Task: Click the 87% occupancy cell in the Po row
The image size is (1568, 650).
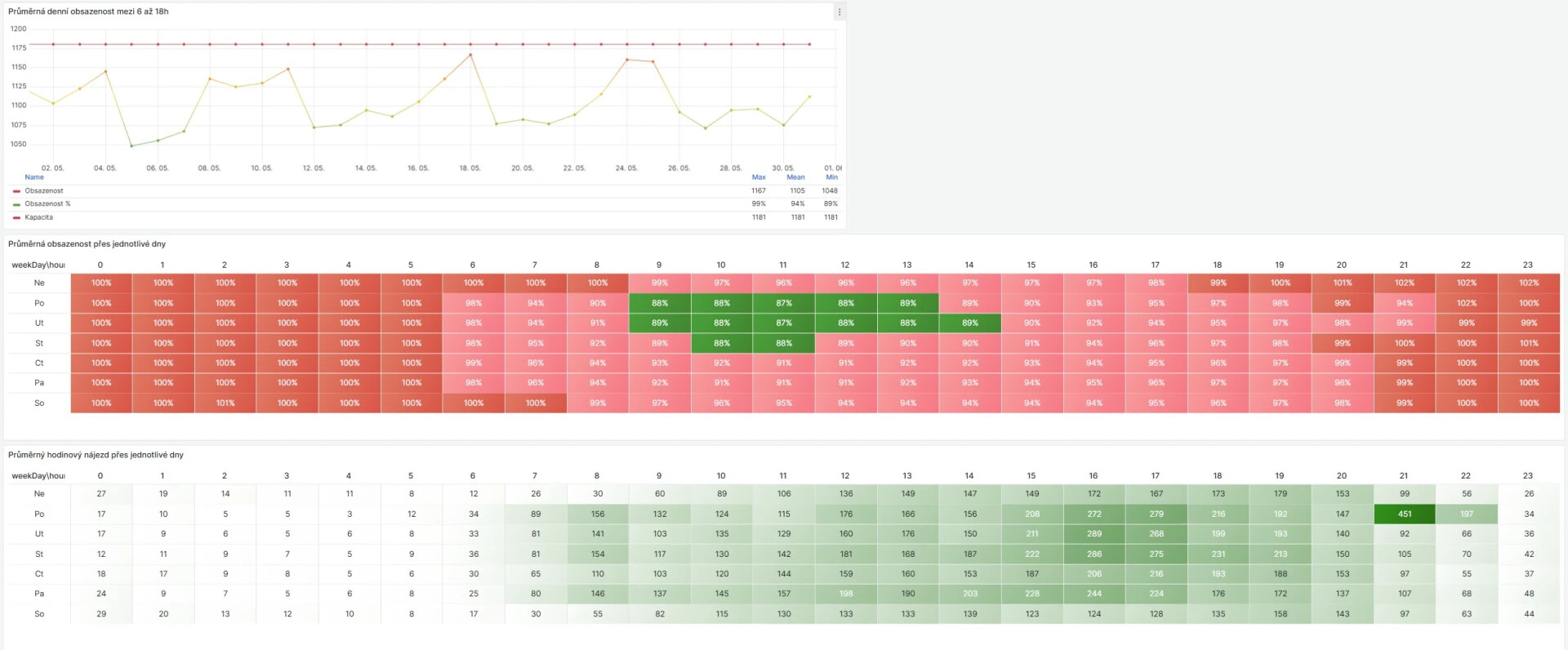Action: point(783,303)
